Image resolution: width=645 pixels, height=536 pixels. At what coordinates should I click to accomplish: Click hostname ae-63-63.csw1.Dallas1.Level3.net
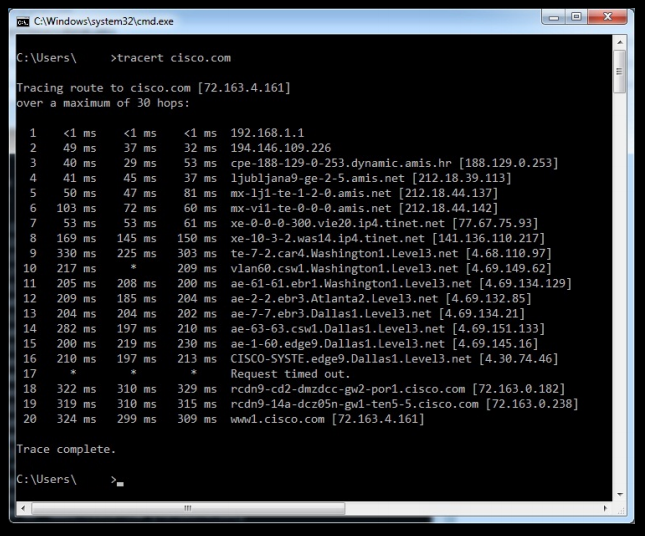click(338, 329)
